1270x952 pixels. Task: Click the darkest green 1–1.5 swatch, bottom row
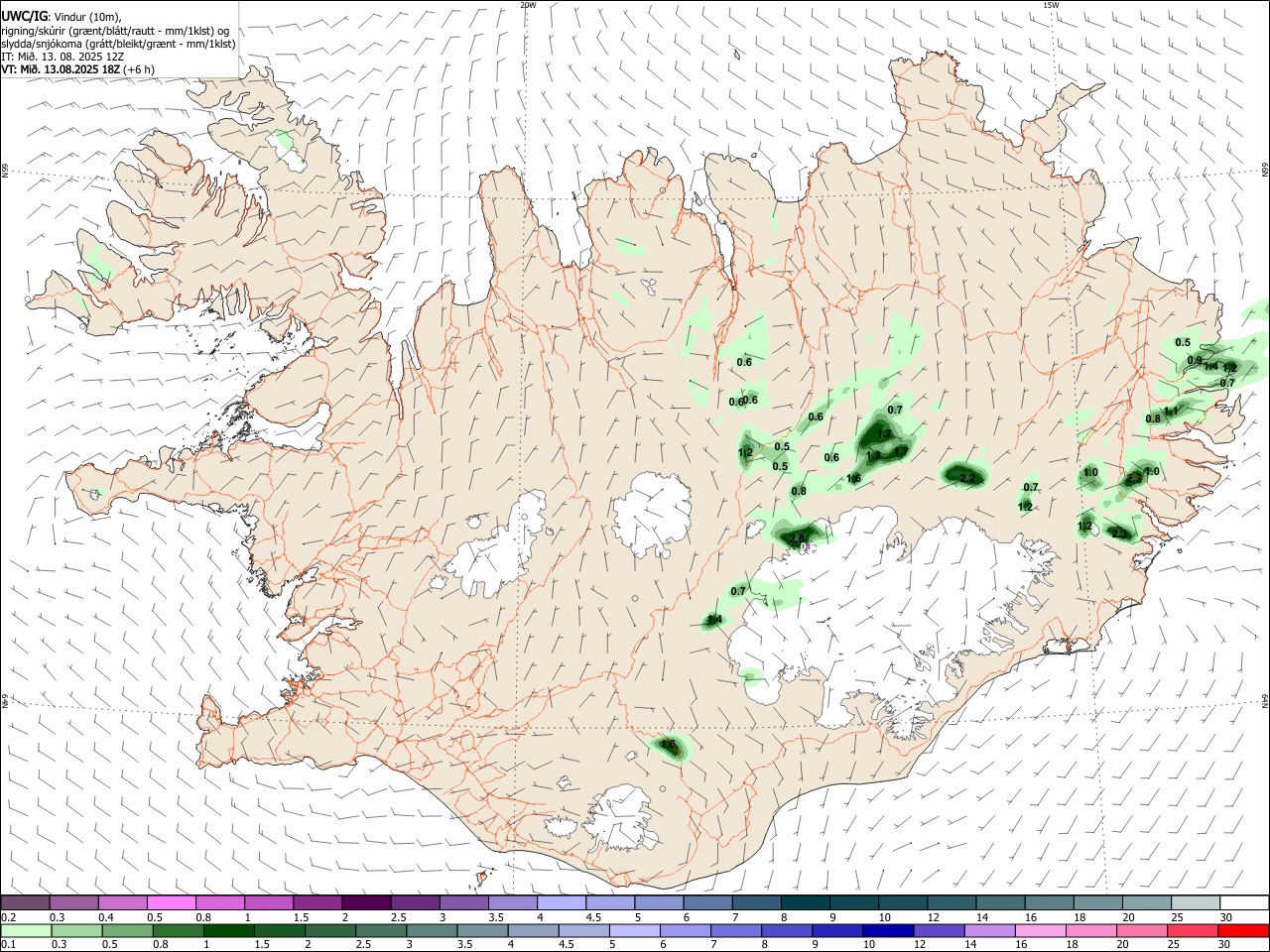pos(229,931)
